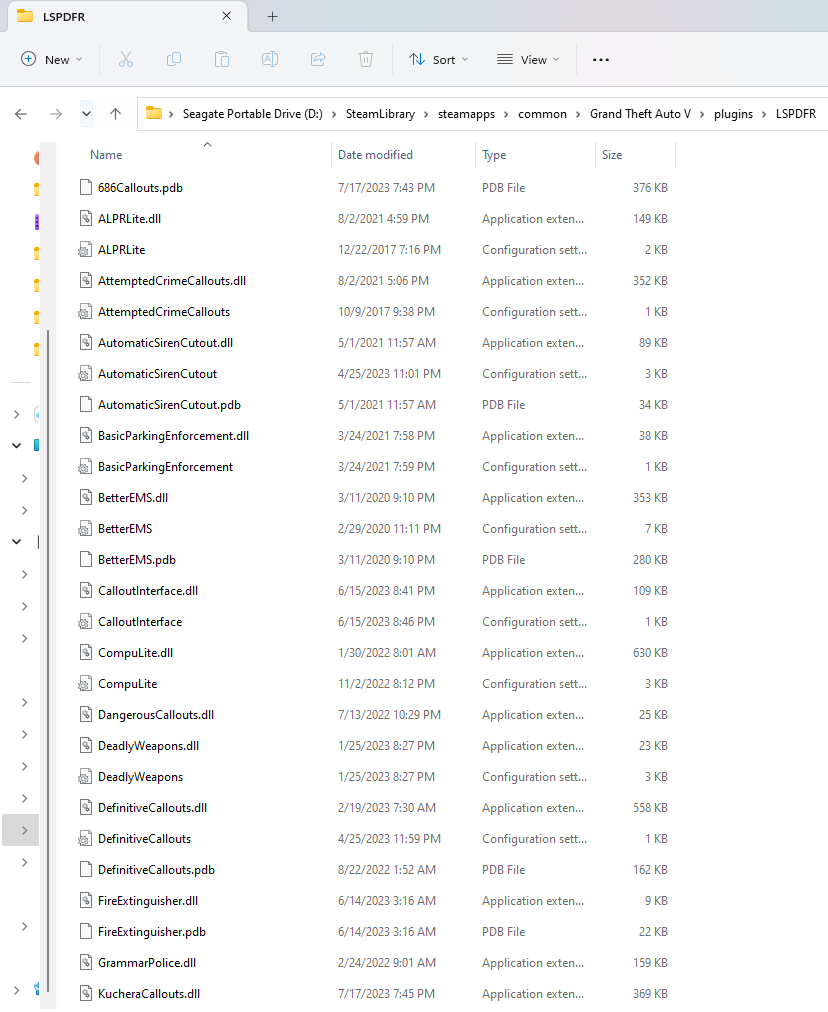Expand chevron after Grand Theft Auto V

click(x=702, y=114)
